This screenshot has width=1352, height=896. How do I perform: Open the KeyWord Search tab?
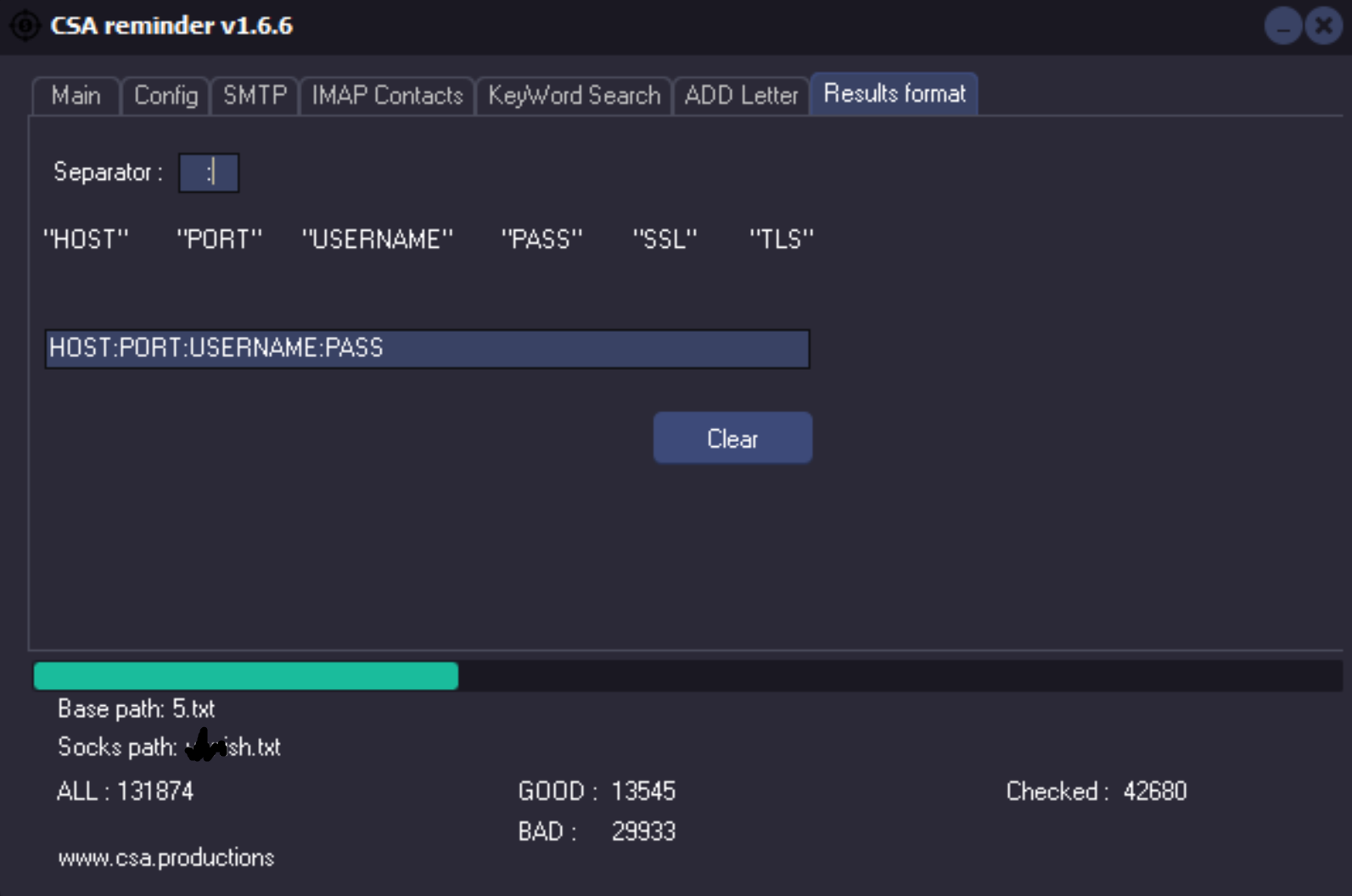pos(574,96)
